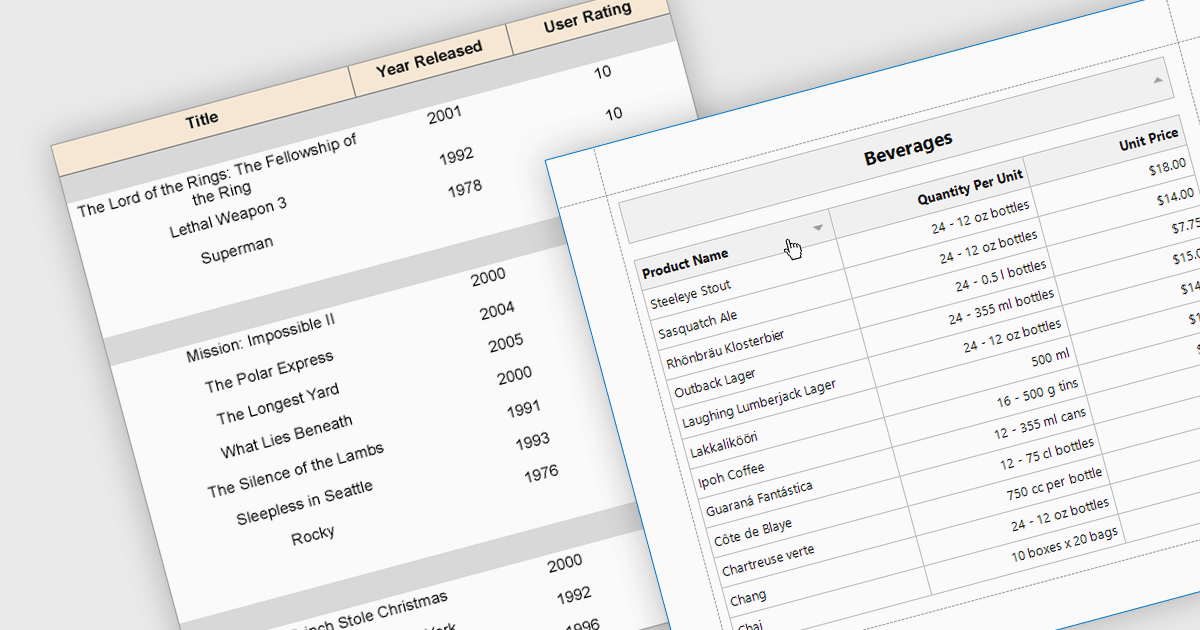1200x630 pixels.
Task: Select the Steeleye Stout product cell
Action: [x=690, y=295]
